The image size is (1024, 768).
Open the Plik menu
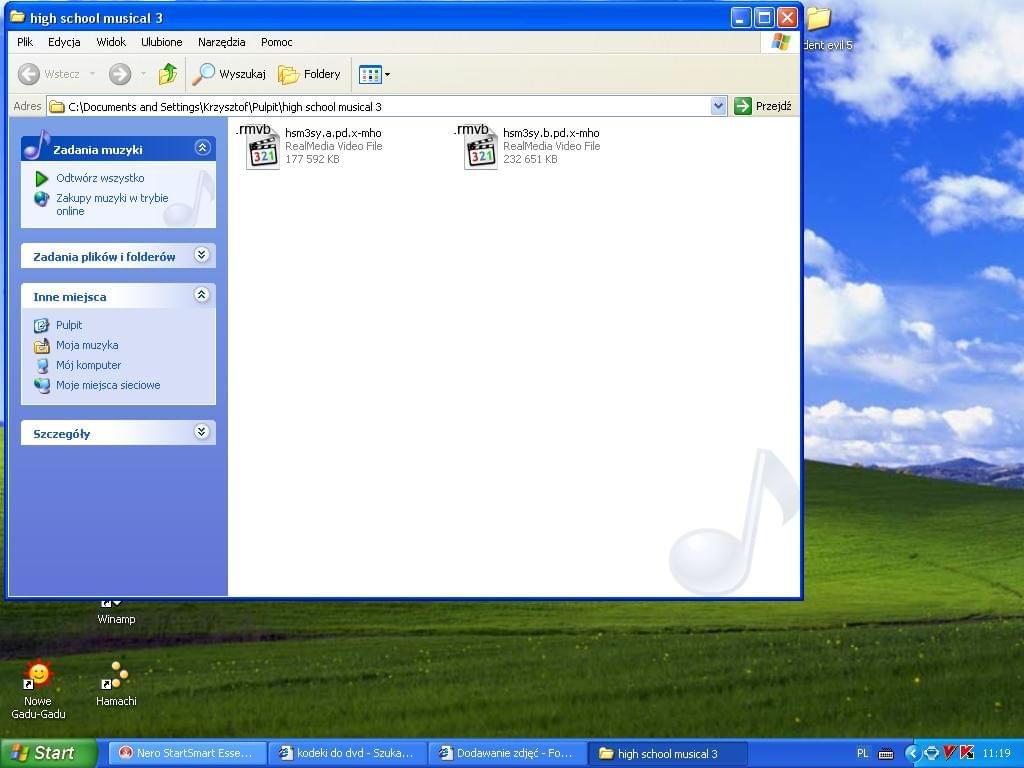pos(25,42)
